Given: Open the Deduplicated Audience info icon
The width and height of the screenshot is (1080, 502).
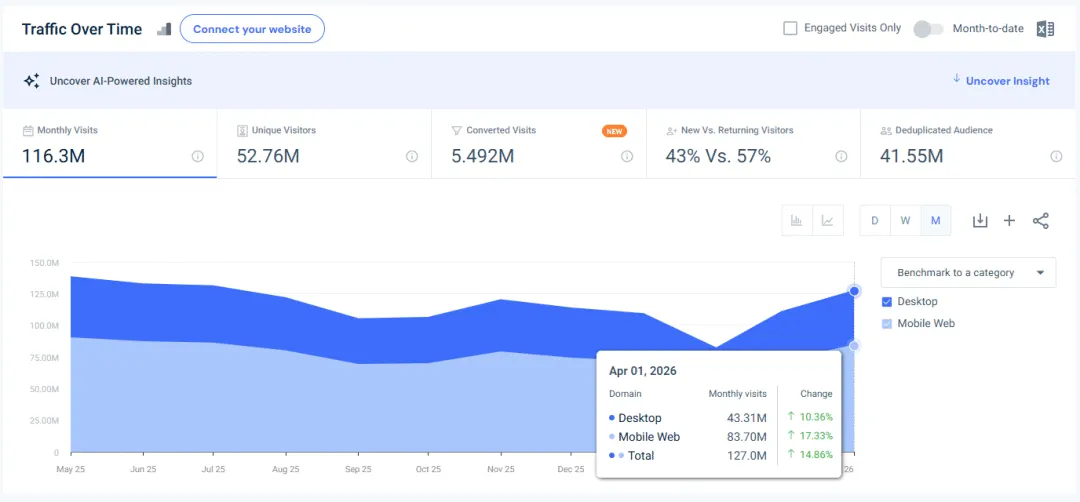Looking at the screenshot, I should pos(1056,156).
